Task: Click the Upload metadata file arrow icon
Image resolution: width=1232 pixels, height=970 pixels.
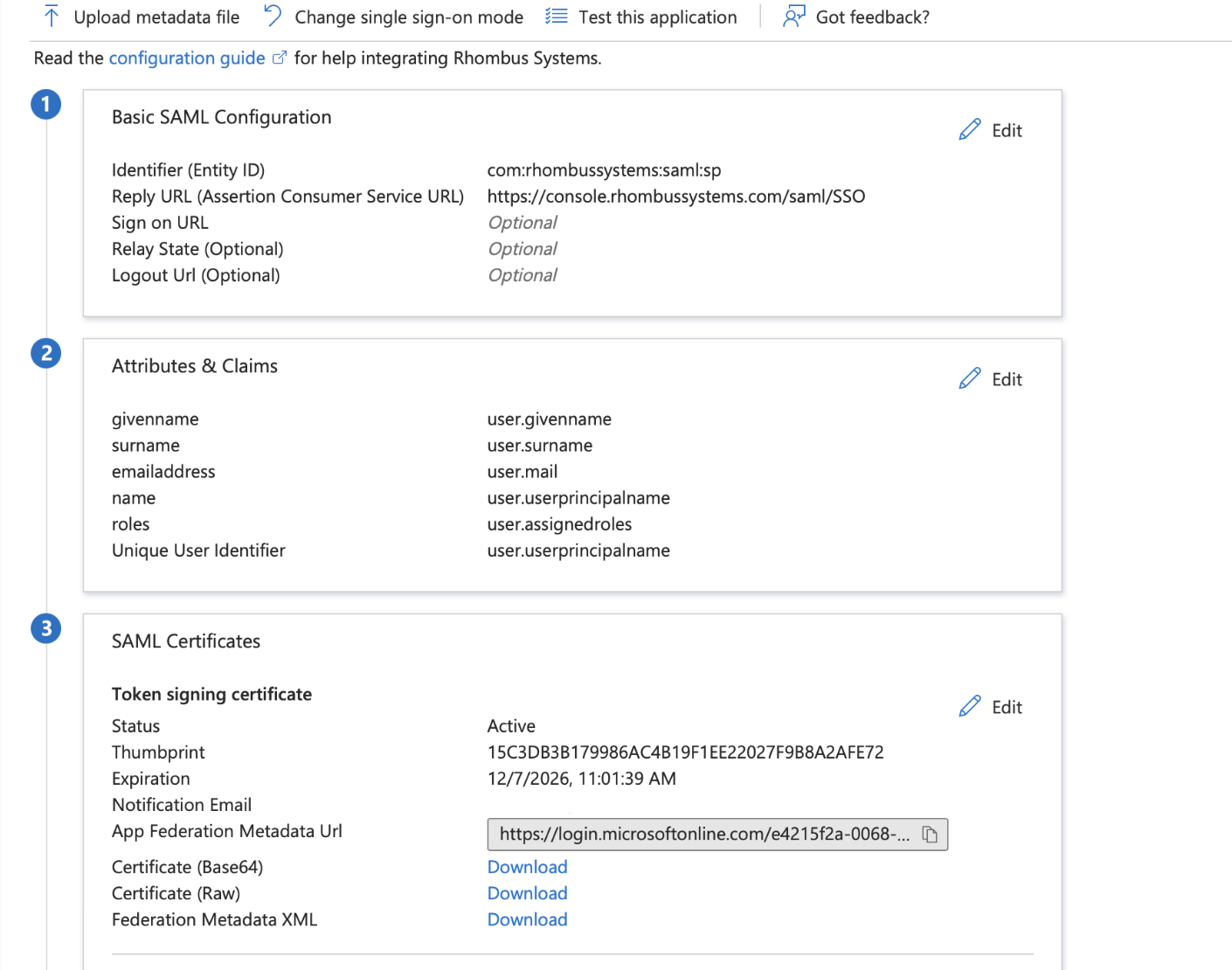Action: [52, 17]
